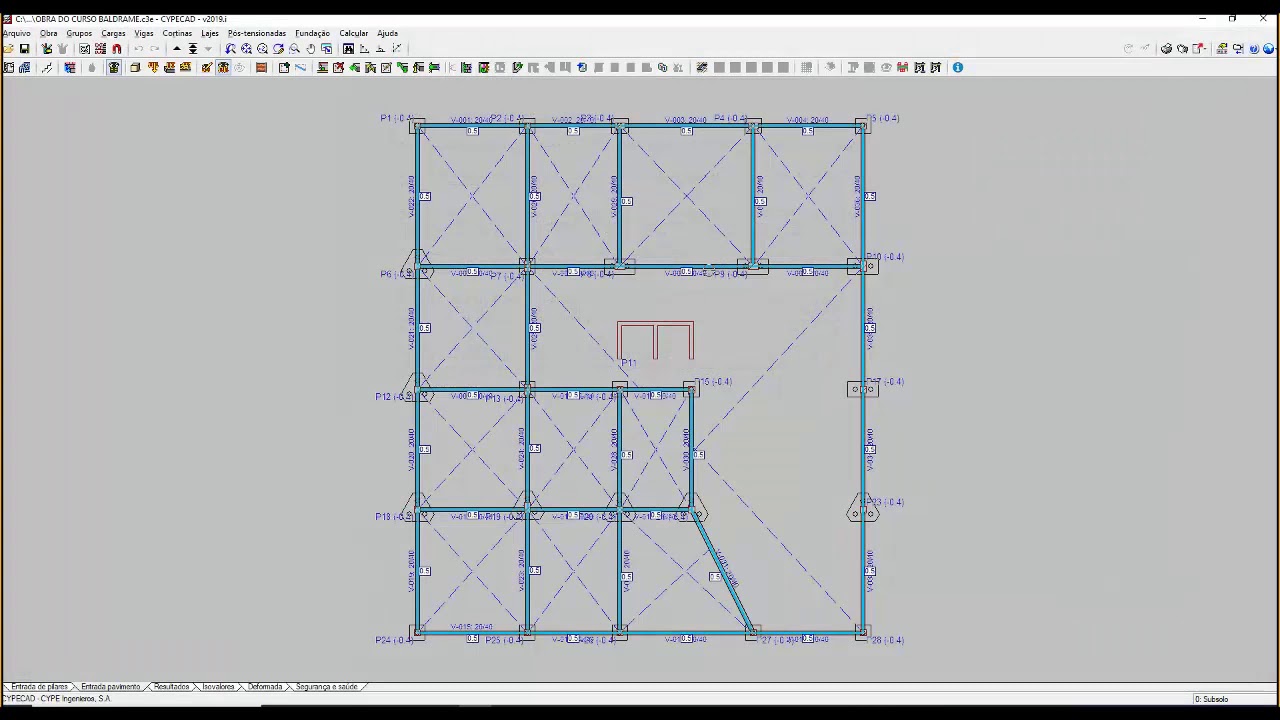The image size is (1280, 720).
Task: Open the Pós-tensionadas menu
Action: click(x=257, y=33)
